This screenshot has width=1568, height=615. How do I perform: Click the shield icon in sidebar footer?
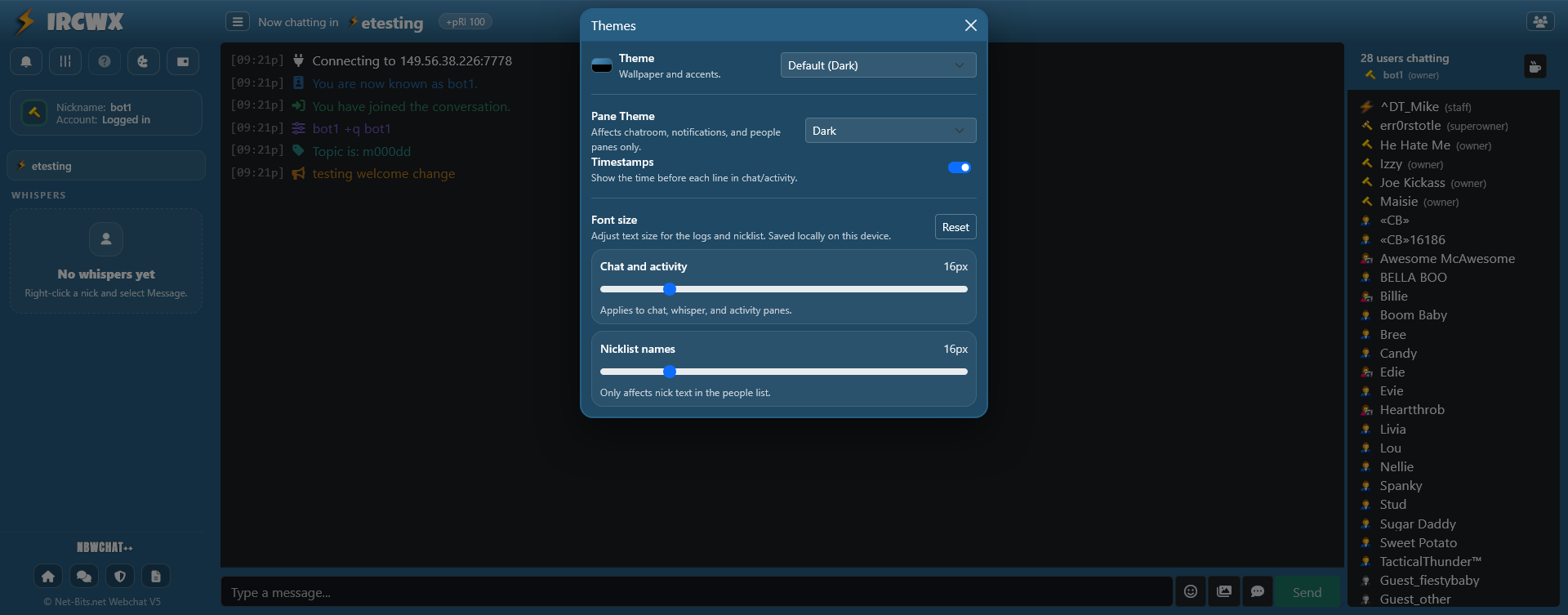coord(120,577)
